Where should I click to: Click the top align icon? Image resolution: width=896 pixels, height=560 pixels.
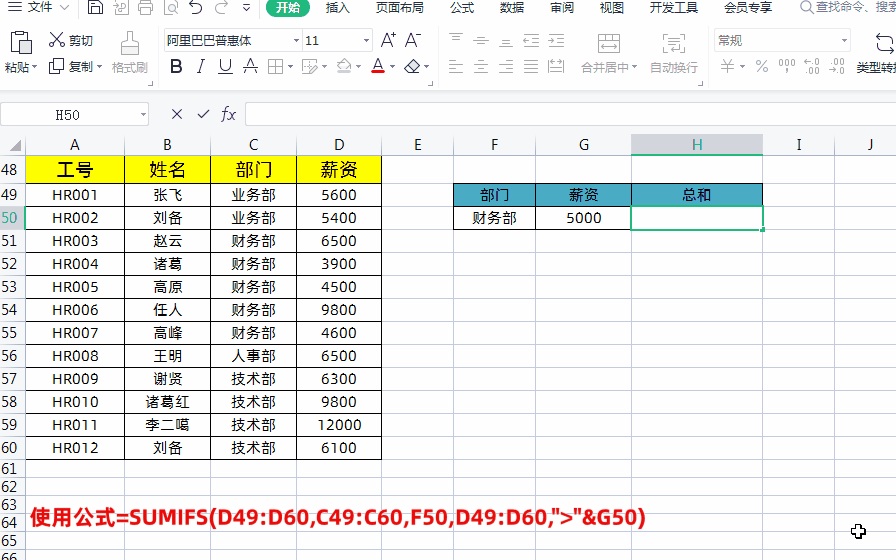(456, 40)
